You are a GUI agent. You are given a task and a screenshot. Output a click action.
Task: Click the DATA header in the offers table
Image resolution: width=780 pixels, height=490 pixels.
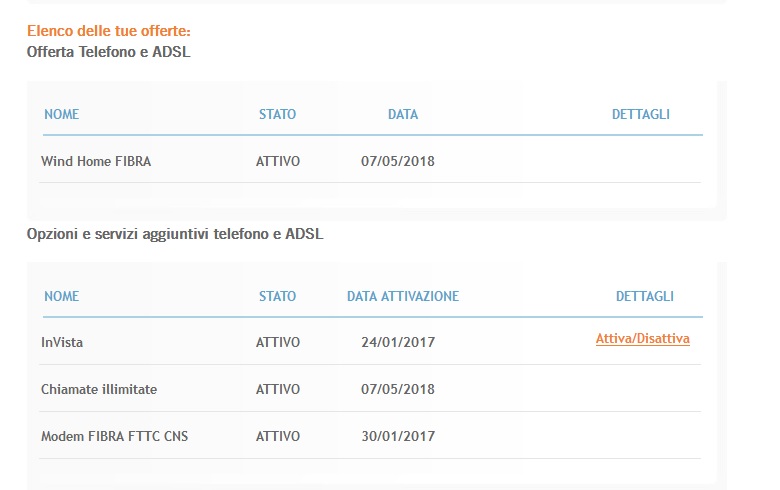(402, 114)
